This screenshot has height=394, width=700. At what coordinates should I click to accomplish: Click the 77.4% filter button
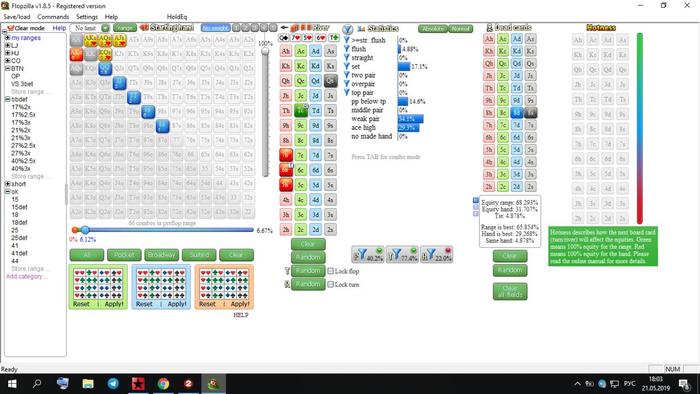point(402,254)
